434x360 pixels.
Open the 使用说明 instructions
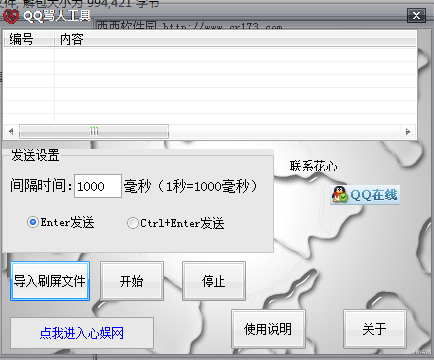coord(268,329)
